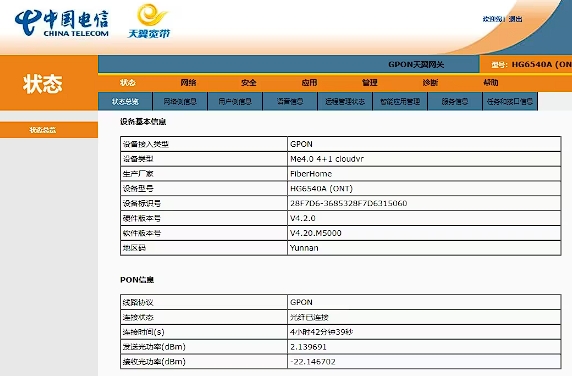Open the 诊断 main menu
572x376 pixels.
coord(430,83)
